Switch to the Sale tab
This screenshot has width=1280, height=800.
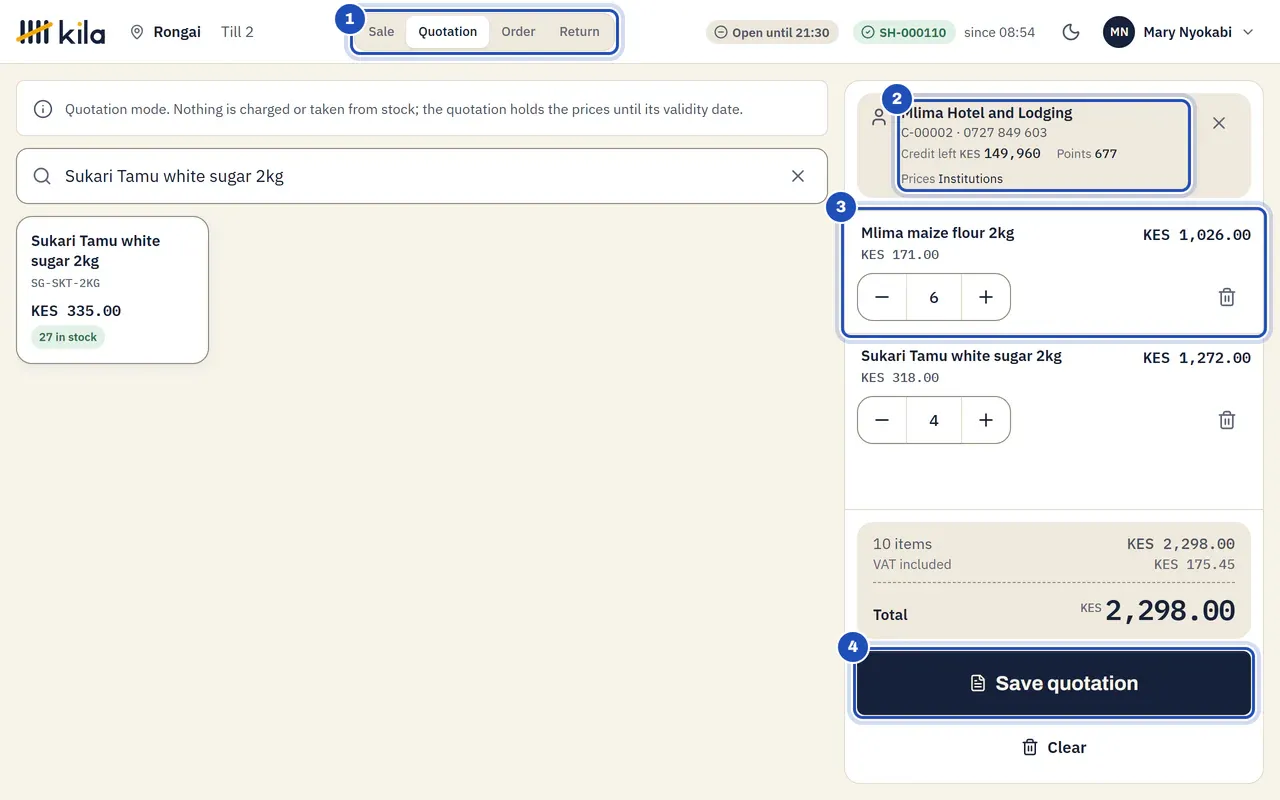(x=381, y=32)
